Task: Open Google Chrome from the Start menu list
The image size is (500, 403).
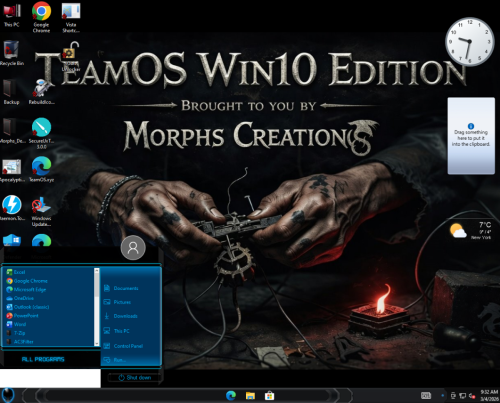Action: point(50,281)
